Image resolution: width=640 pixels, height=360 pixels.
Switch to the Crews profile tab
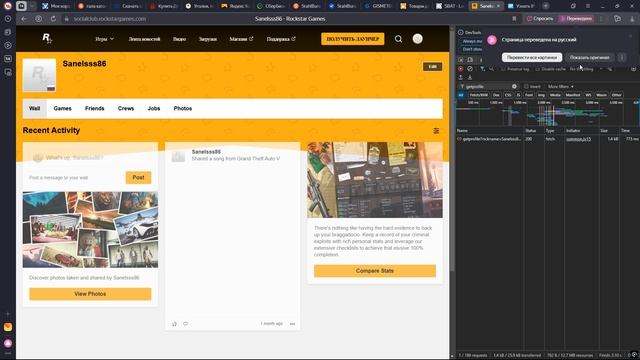point(126,109)
